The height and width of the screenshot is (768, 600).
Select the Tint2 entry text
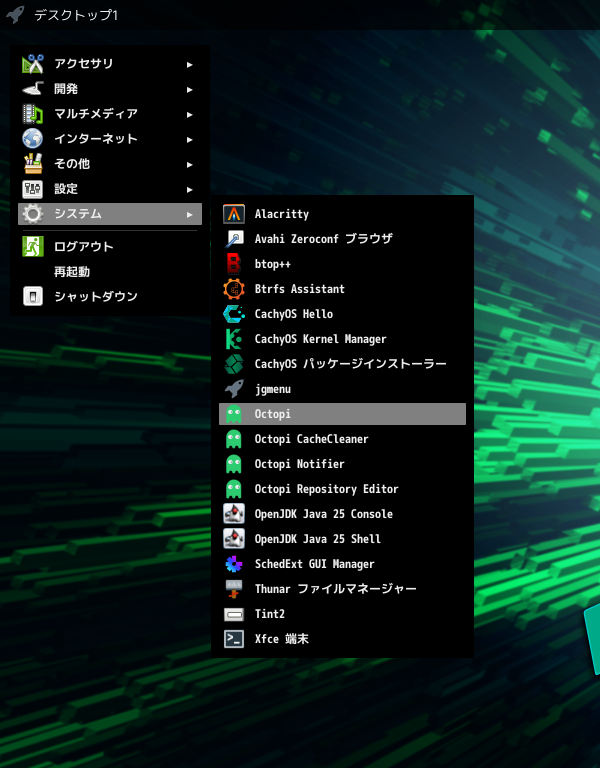point(269,614)
